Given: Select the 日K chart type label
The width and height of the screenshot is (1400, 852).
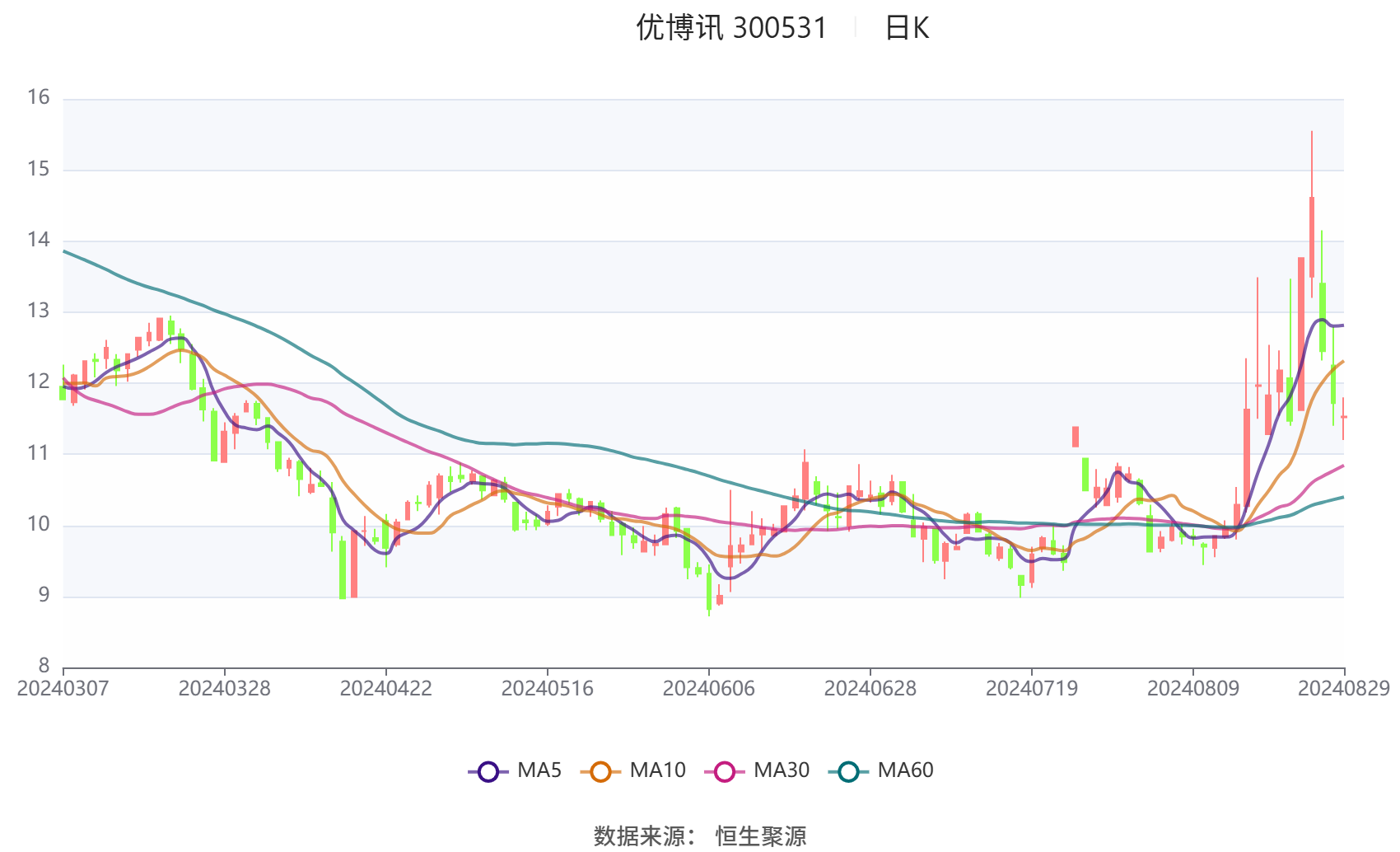Looking at the screenshot, I should 907,29.
